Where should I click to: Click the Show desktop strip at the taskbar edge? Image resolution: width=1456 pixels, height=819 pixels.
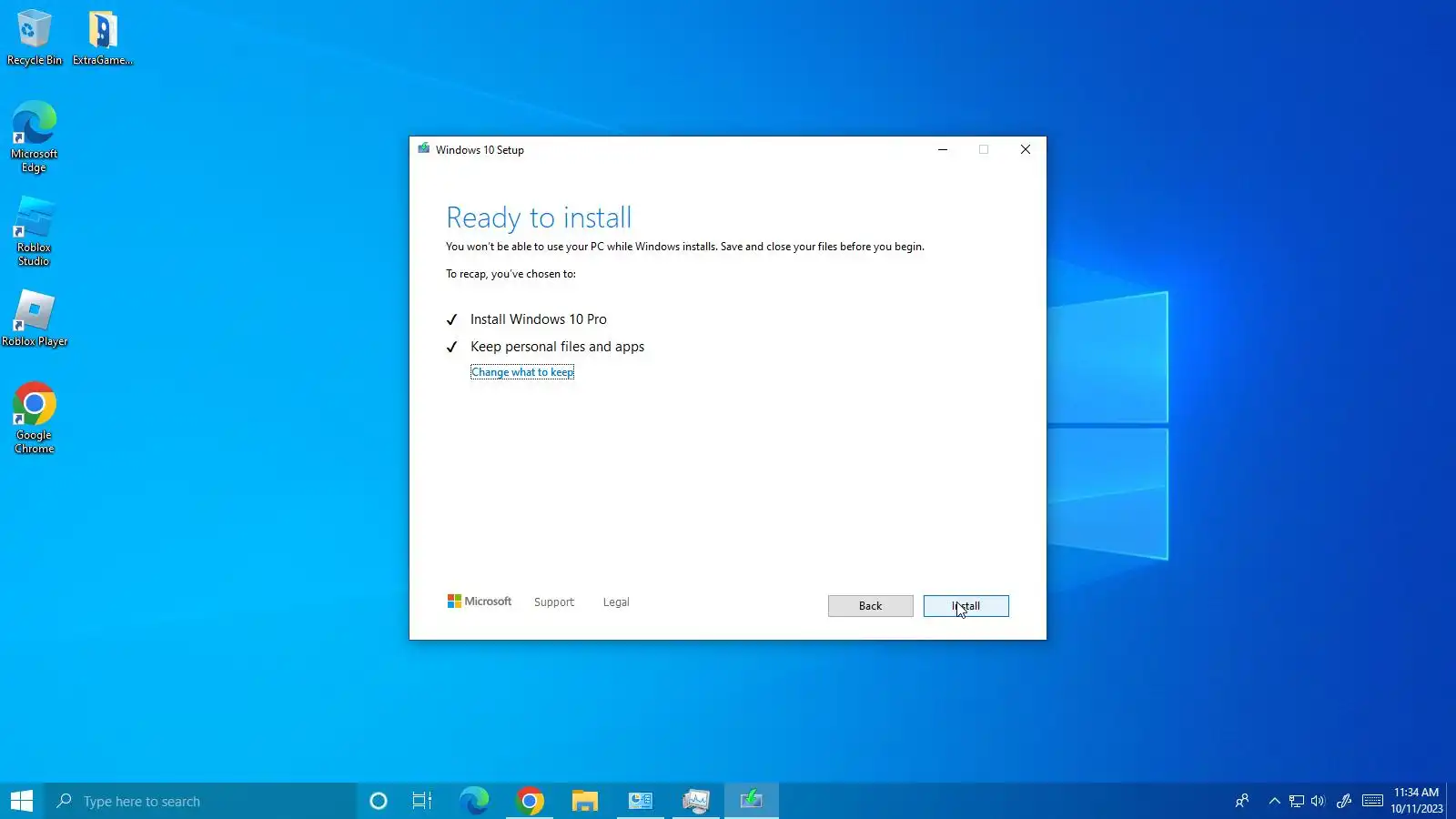pyautogui.click(x=1452, y=801)
